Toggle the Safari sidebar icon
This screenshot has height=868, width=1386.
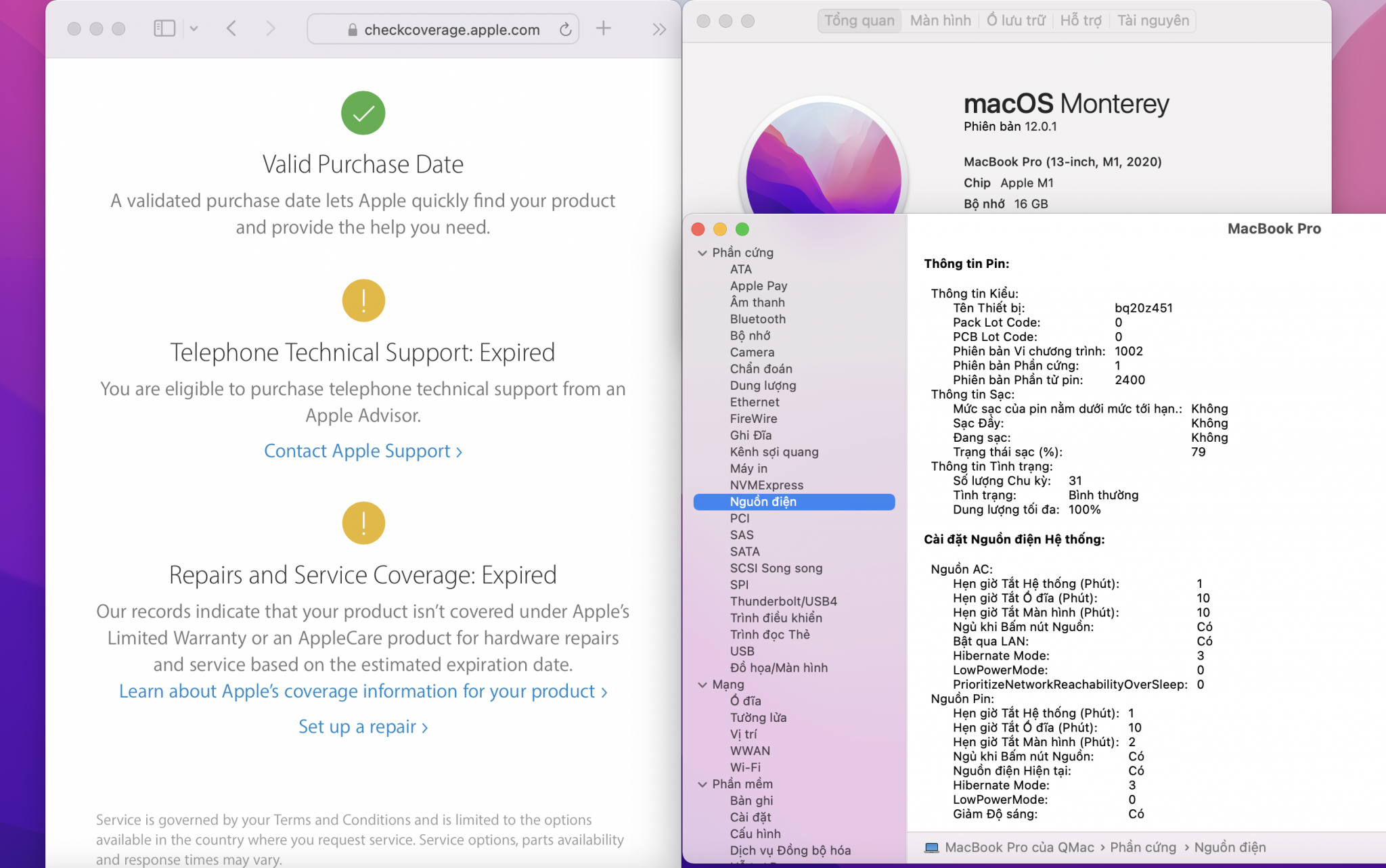click(164, 28)
